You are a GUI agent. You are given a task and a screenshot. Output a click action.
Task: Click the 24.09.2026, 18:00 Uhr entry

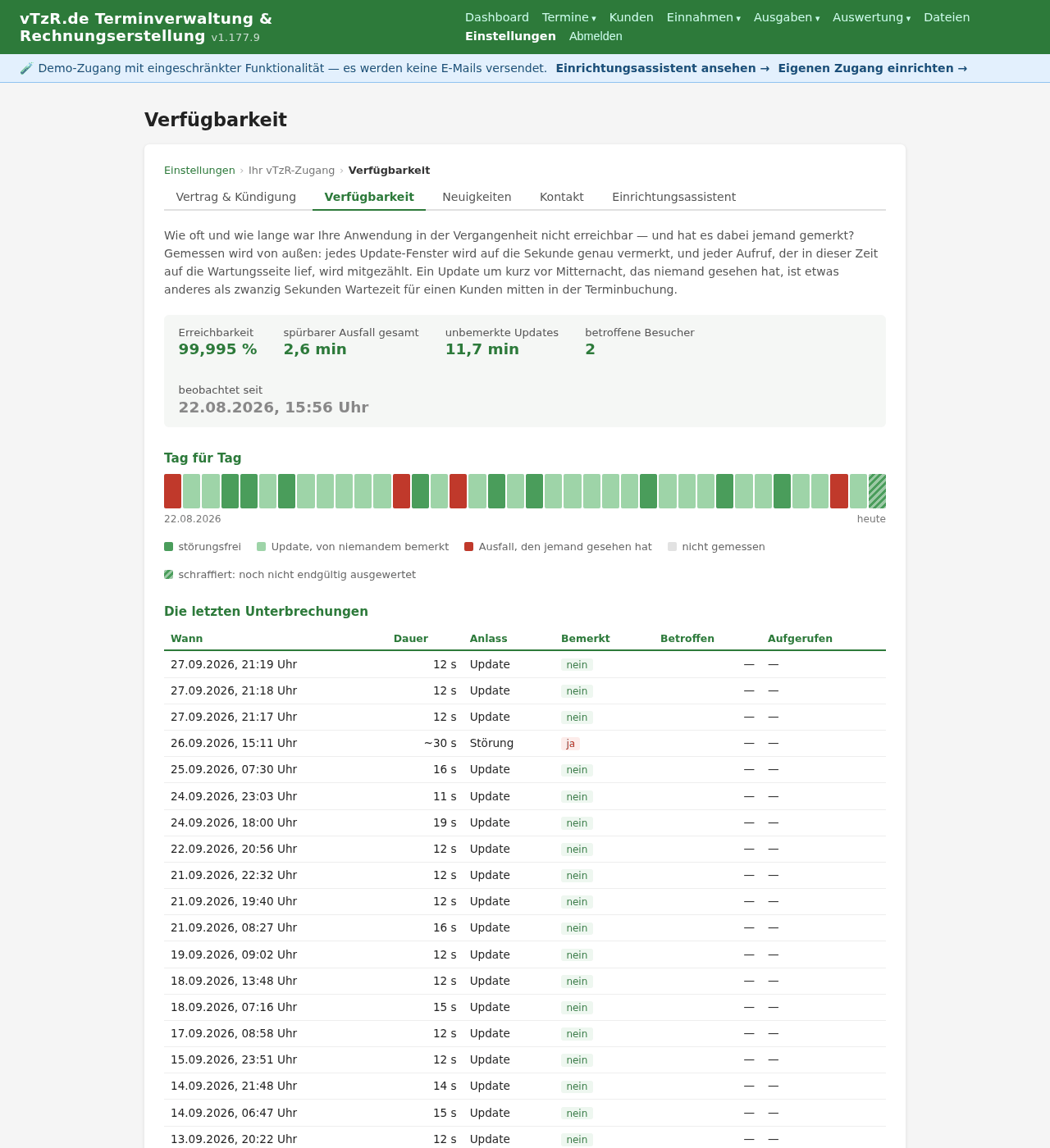coord(234,822)
